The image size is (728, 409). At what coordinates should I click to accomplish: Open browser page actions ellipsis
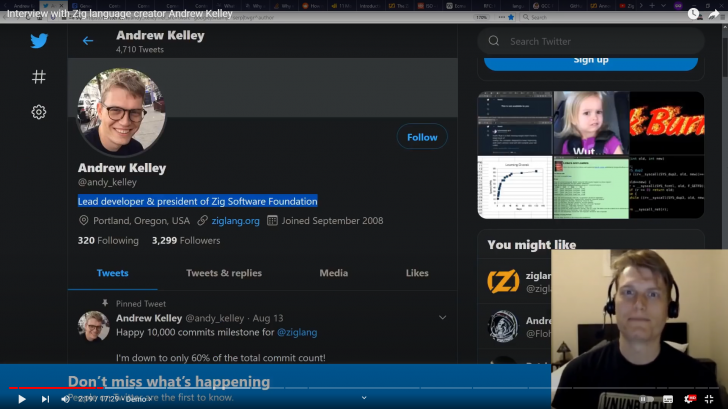pos(501,17)
